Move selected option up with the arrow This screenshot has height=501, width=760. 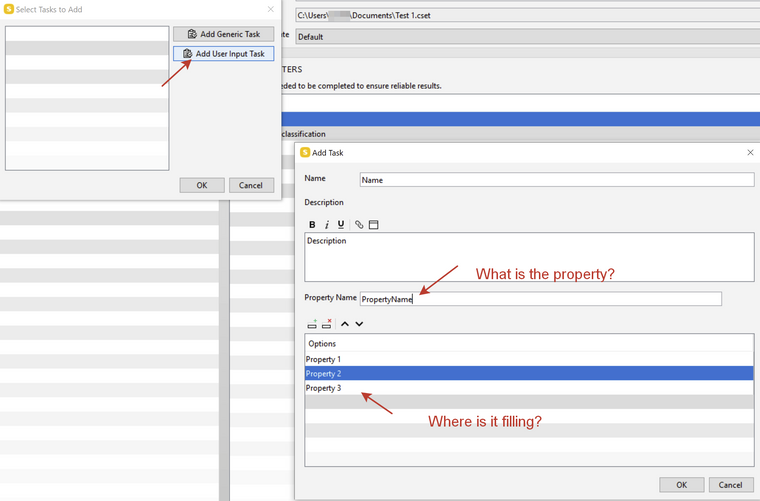pos(345,324)
